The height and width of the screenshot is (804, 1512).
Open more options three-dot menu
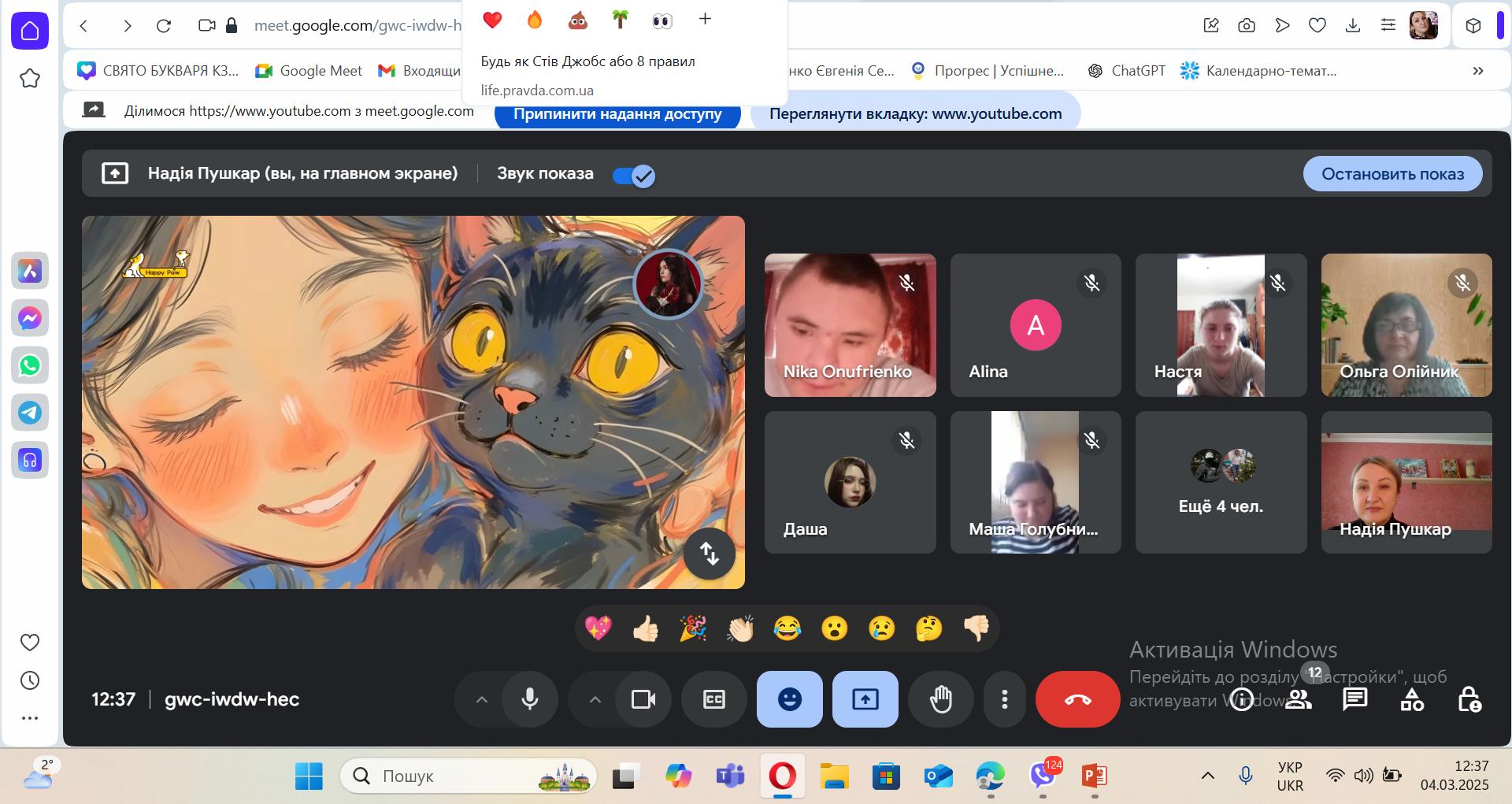(1005, 699)
